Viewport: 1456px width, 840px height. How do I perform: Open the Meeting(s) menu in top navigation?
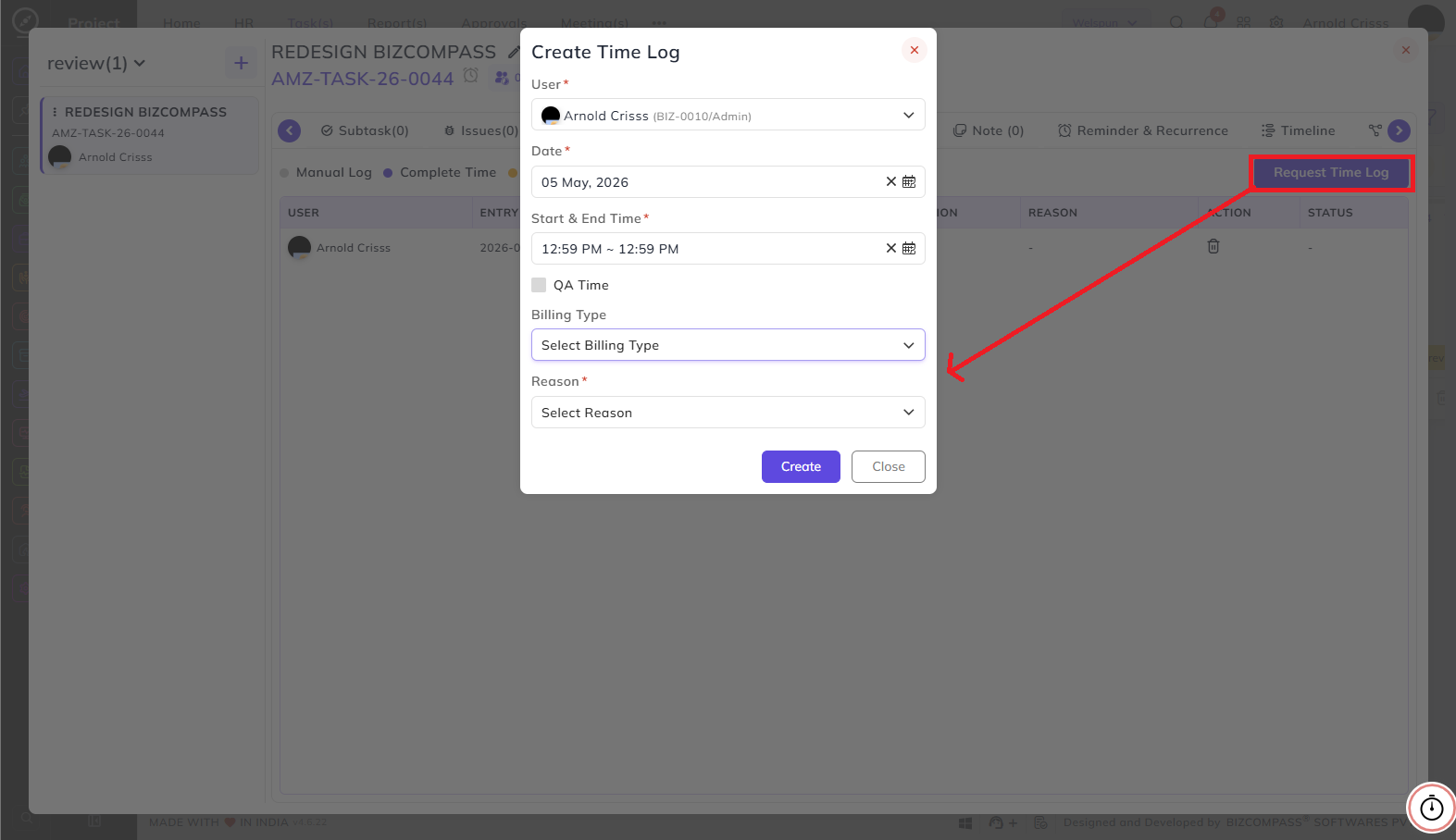tap(594, 22)
